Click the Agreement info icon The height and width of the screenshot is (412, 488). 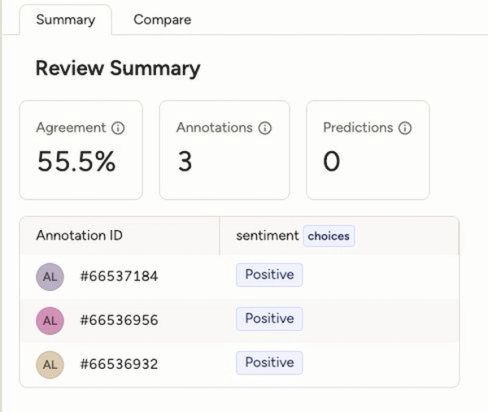(x=118, y=128)
